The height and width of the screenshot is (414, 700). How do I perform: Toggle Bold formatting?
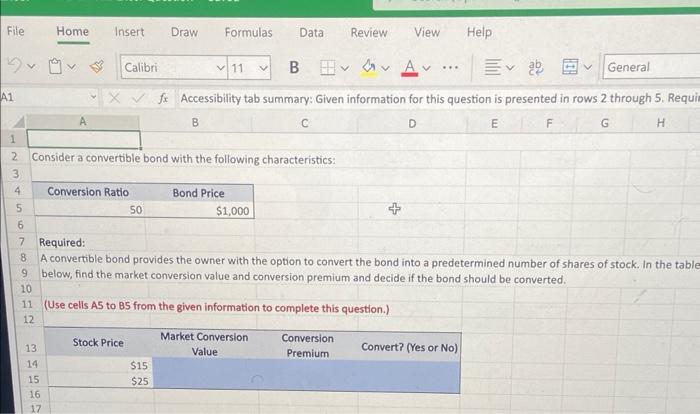coord(294,67)
